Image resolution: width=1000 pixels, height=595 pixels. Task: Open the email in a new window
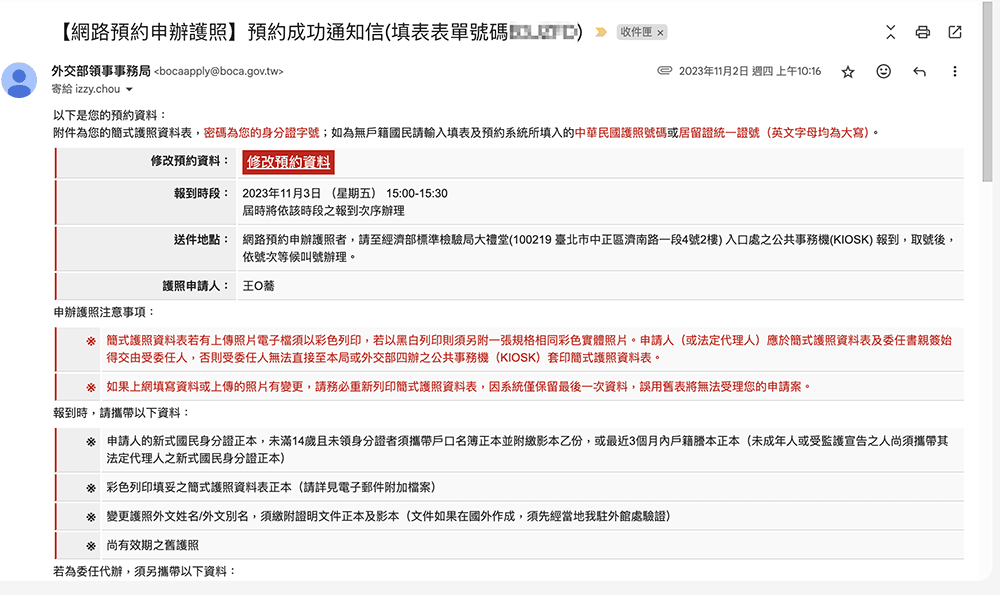click(955, 32)
